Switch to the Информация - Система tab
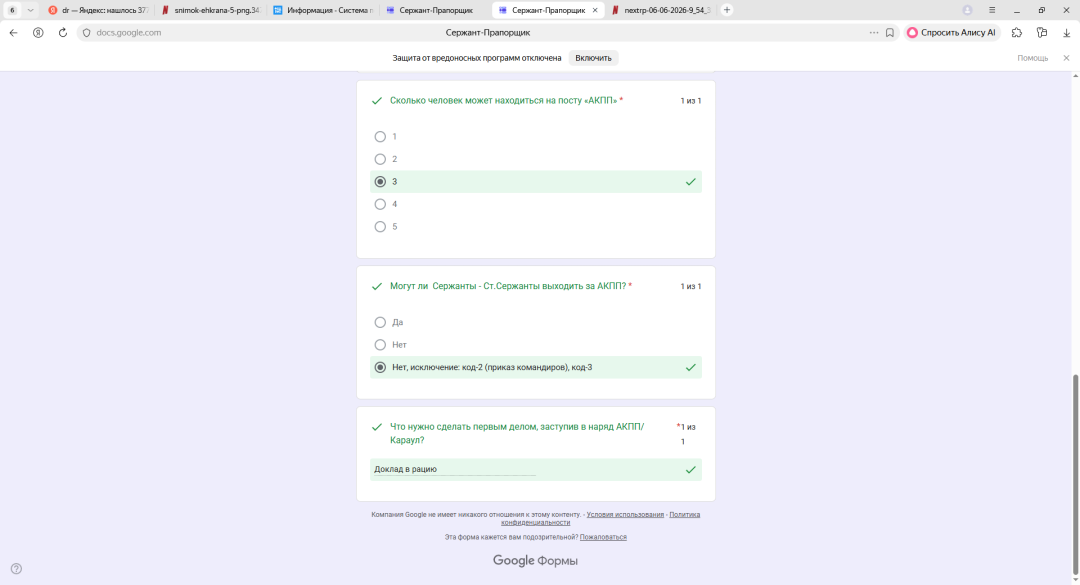The image size is (1080, 585). pyautogui.click(x=323, y=10)
